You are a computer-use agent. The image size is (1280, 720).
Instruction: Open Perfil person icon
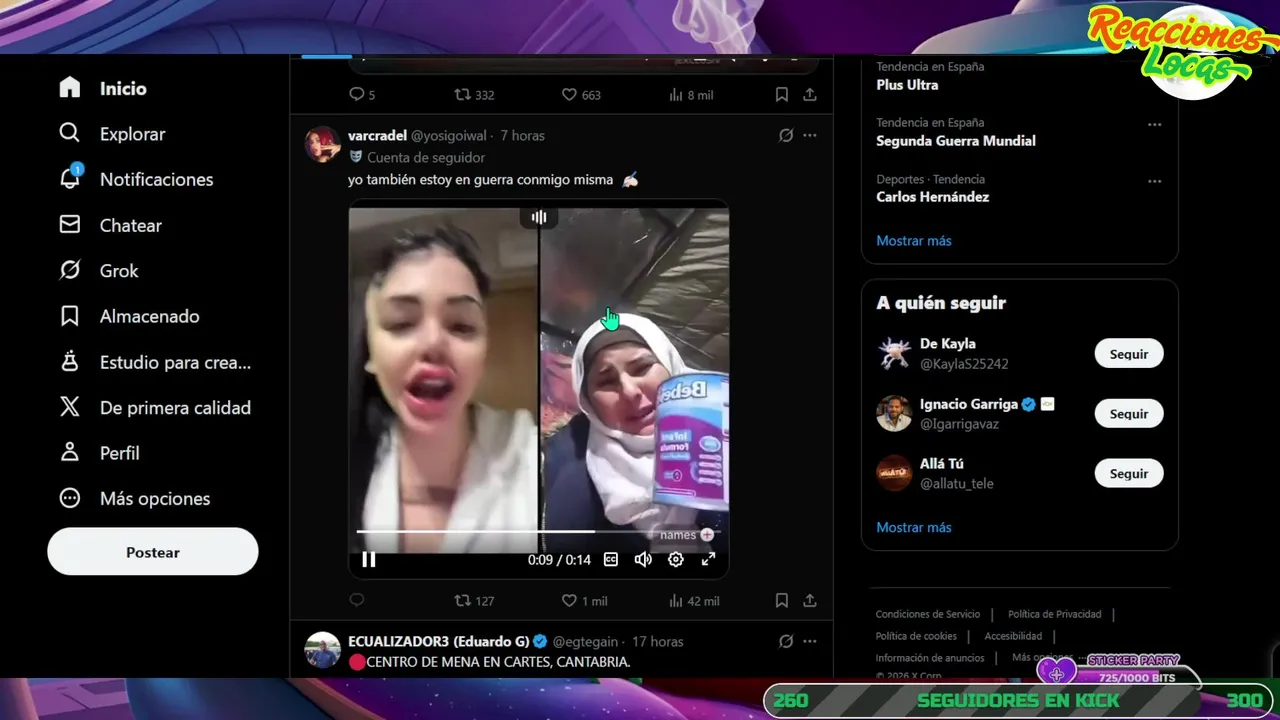click(69, 452)
